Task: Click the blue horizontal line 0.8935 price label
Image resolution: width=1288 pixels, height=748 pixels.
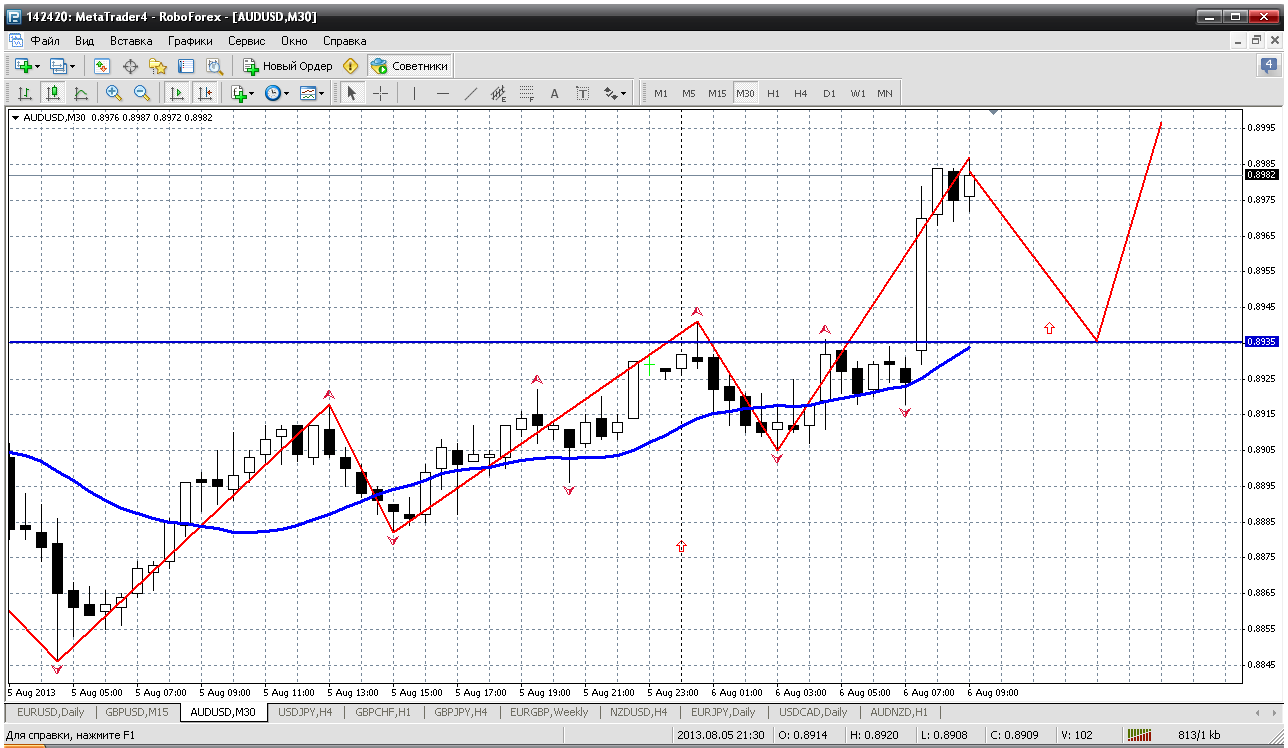Action: coord(1262,341)
